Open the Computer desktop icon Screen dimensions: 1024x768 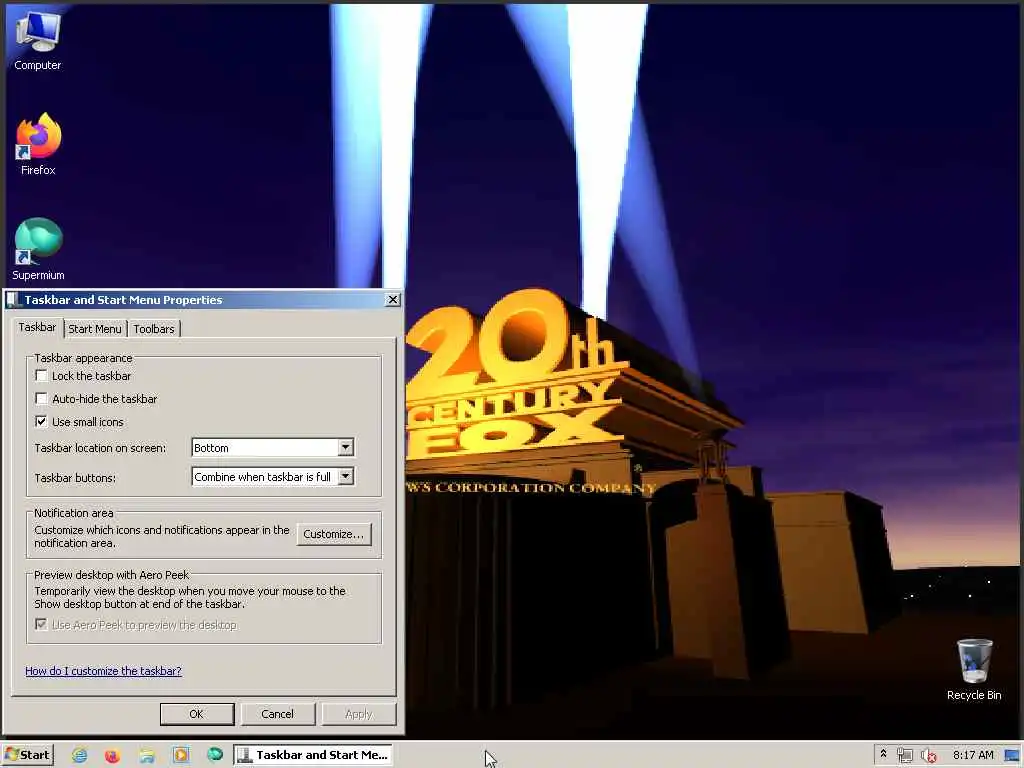coord(37,40)
